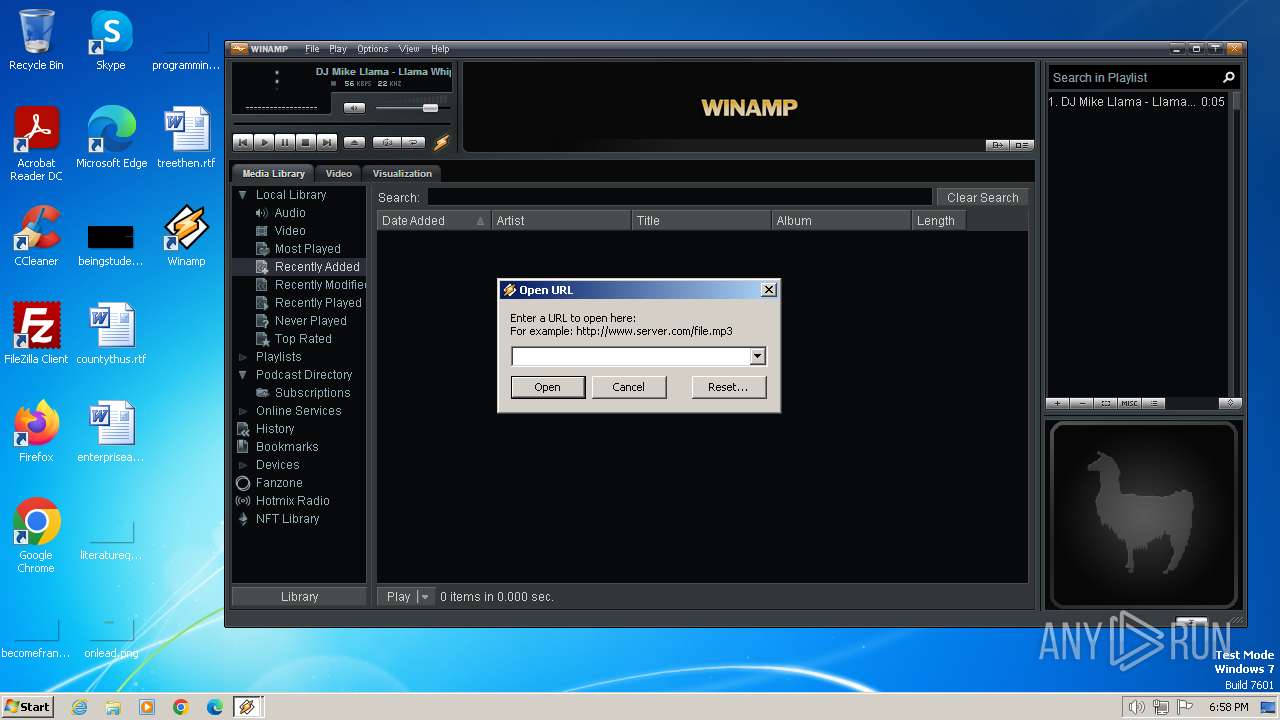Image resolution: width=1280 pixels, height=720 pixels.
Task: Open Hotmix Radio
Action: point(292,501)
